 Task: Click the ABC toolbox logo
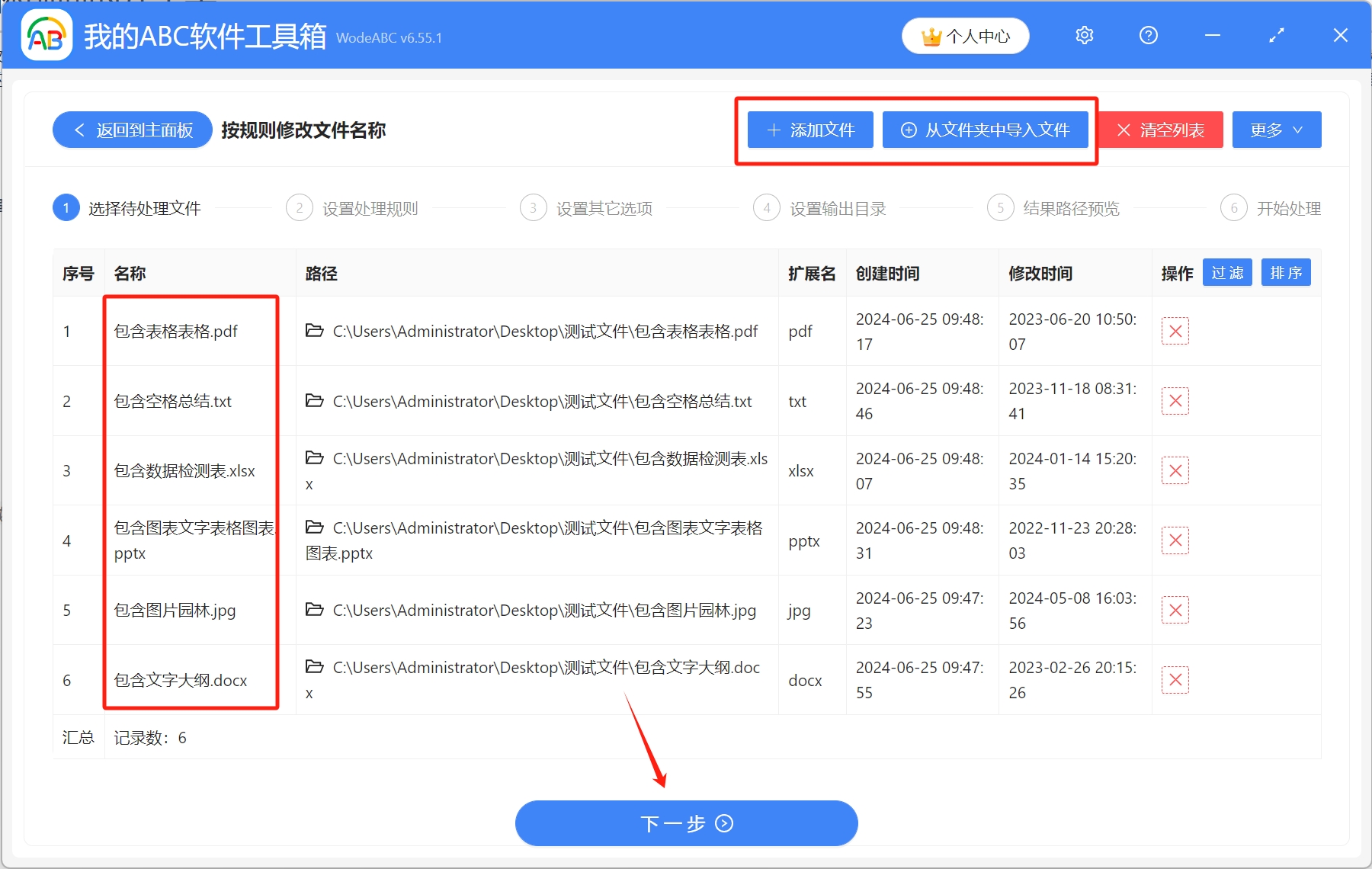pos(46,35)
